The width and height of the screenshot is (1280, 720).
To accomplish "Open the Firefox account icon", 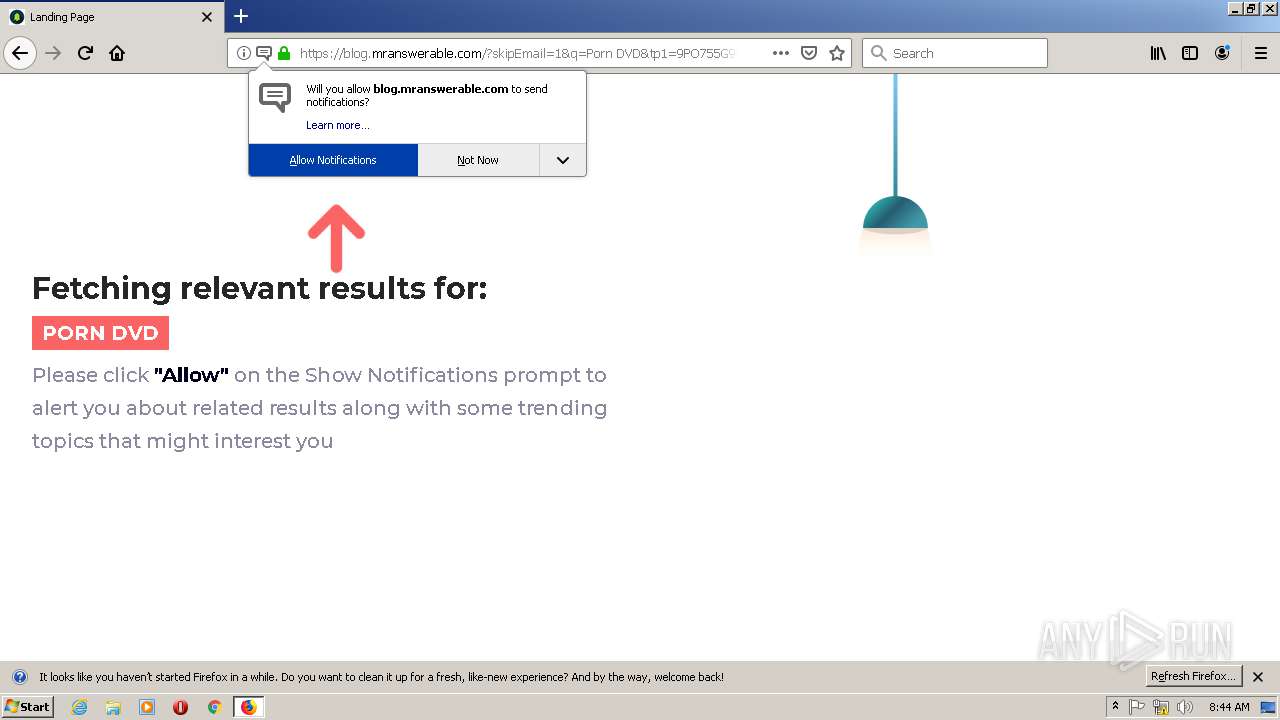I will (1222, 53).
